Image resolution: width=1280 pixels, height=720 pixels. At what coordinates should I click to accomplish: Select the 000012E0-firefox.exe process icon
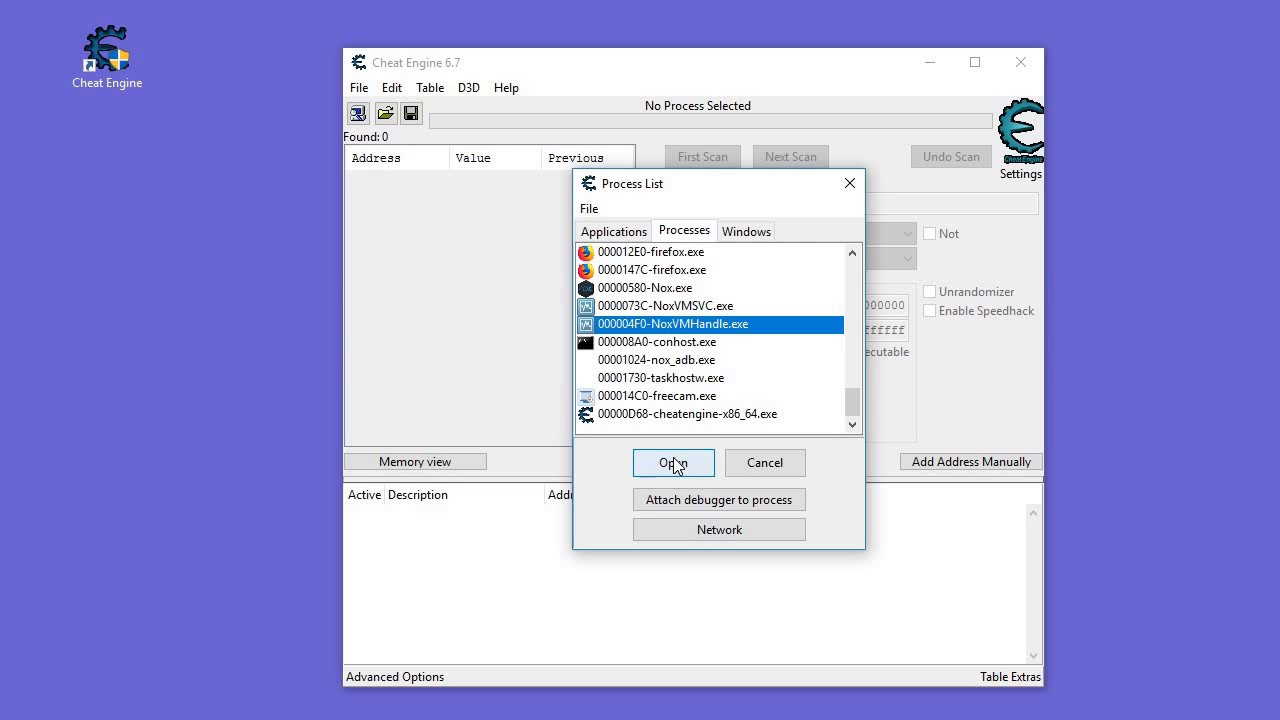pyautogui.click(x=586, y=252)
